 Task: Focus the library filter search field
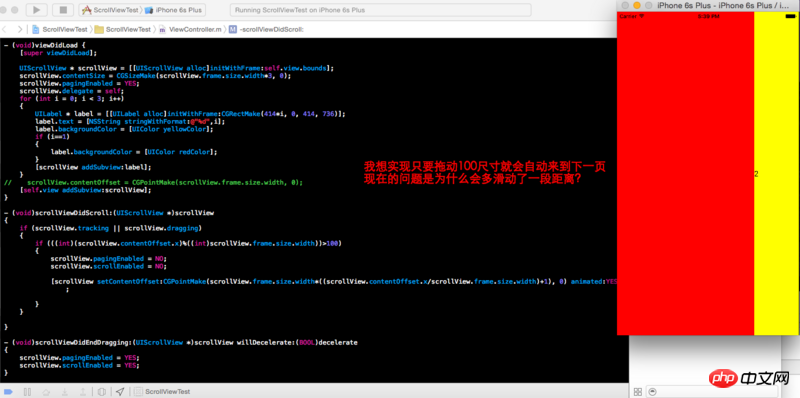coord(713,391)
